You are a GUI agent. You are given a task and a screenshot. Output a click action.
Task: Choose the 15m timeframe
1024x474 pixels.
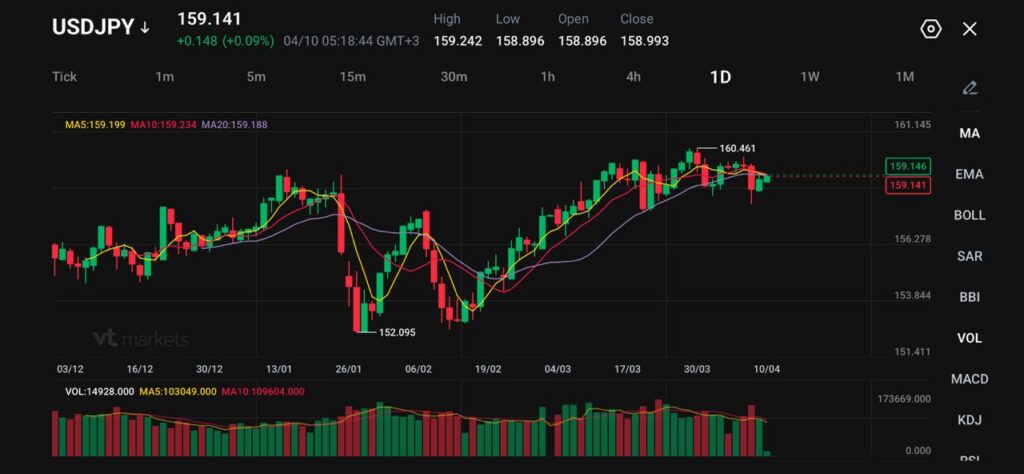click(x=352, y=77)
